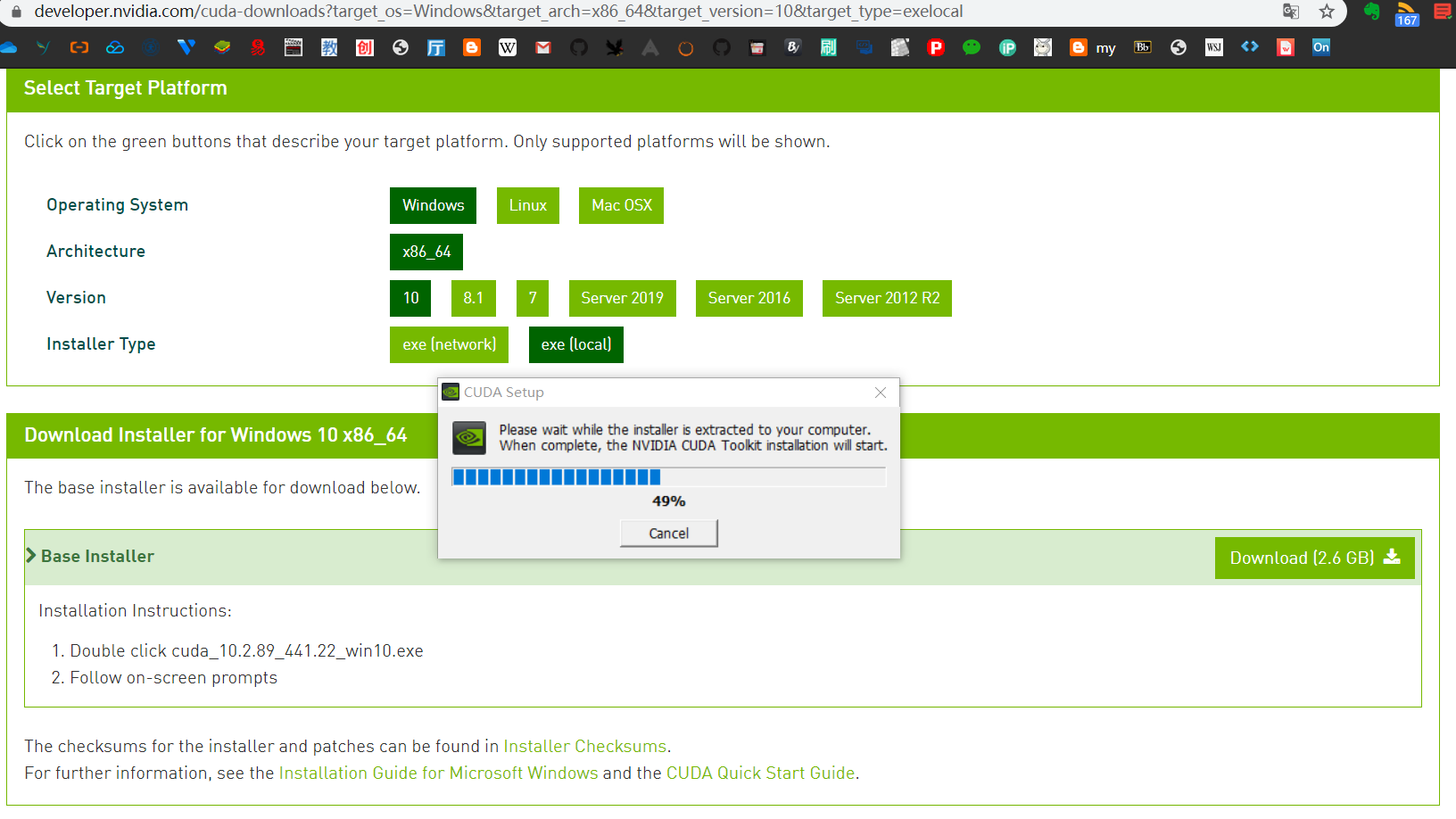
Task: Open the film clapperboard bookmark
Action: [294, 47]
